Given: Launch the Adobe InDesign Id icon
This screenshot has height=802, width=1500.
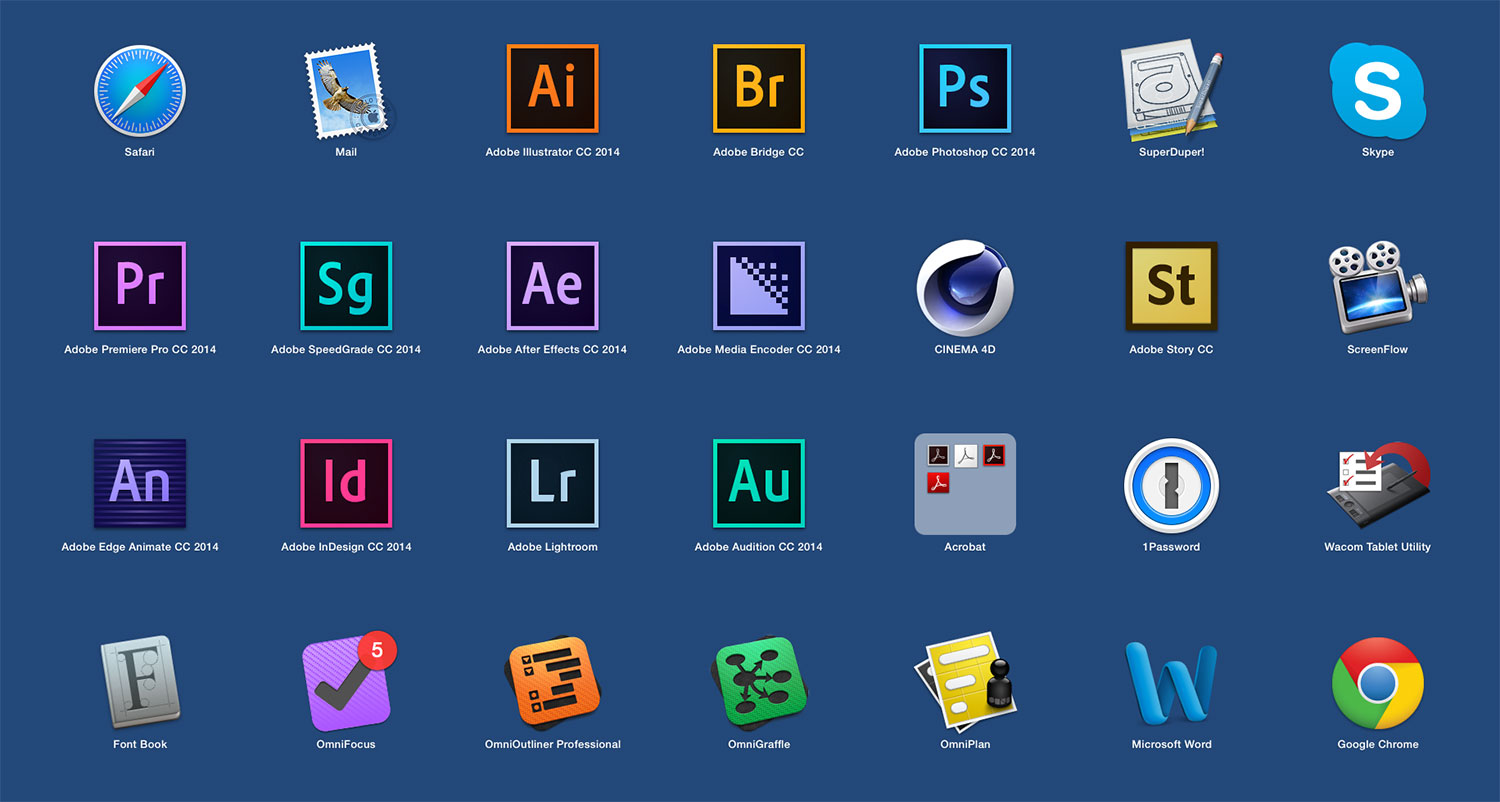Looking at the screenshot, I should (346, 483).
